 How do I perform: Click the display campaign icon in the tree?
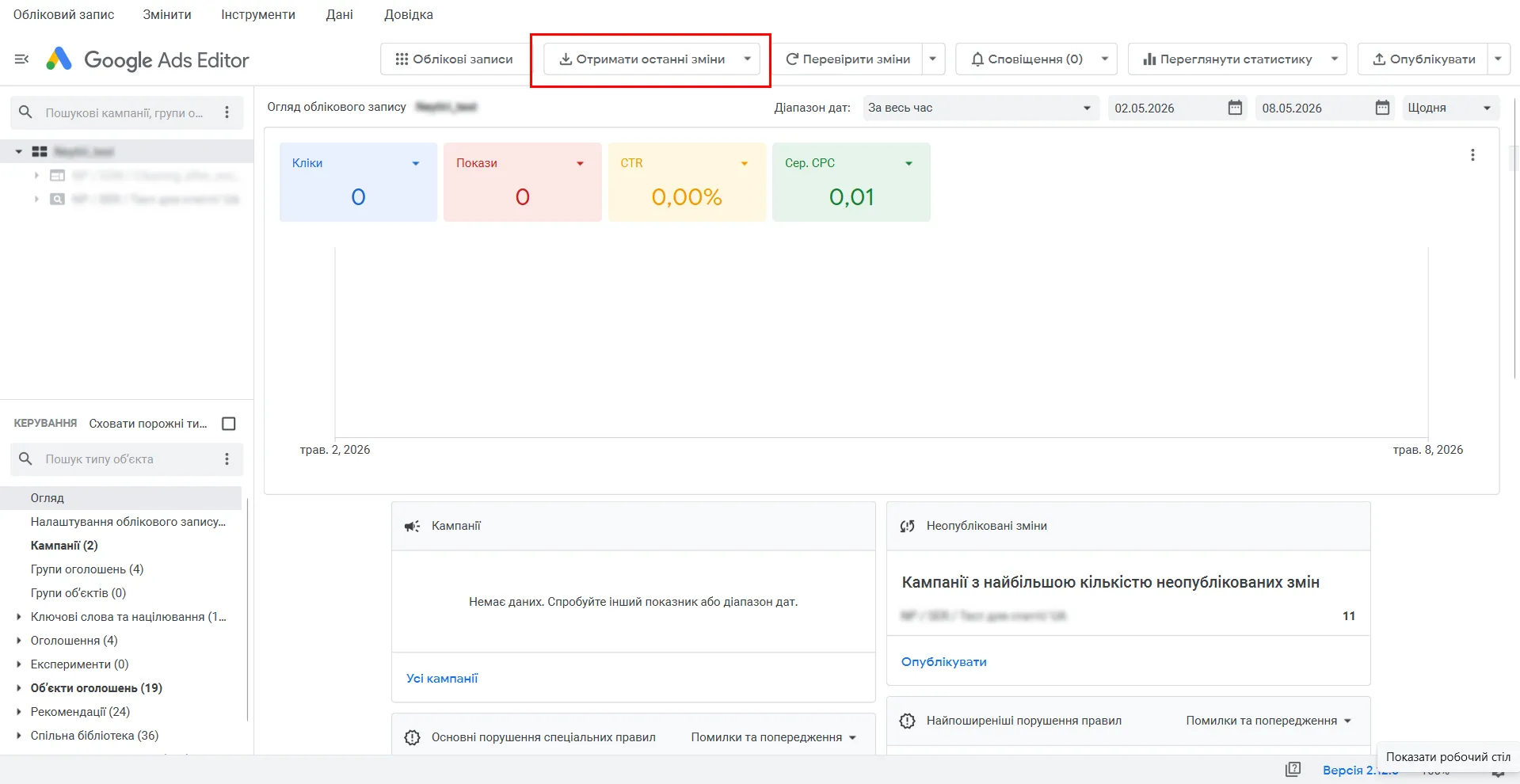(x=58, y=175)
